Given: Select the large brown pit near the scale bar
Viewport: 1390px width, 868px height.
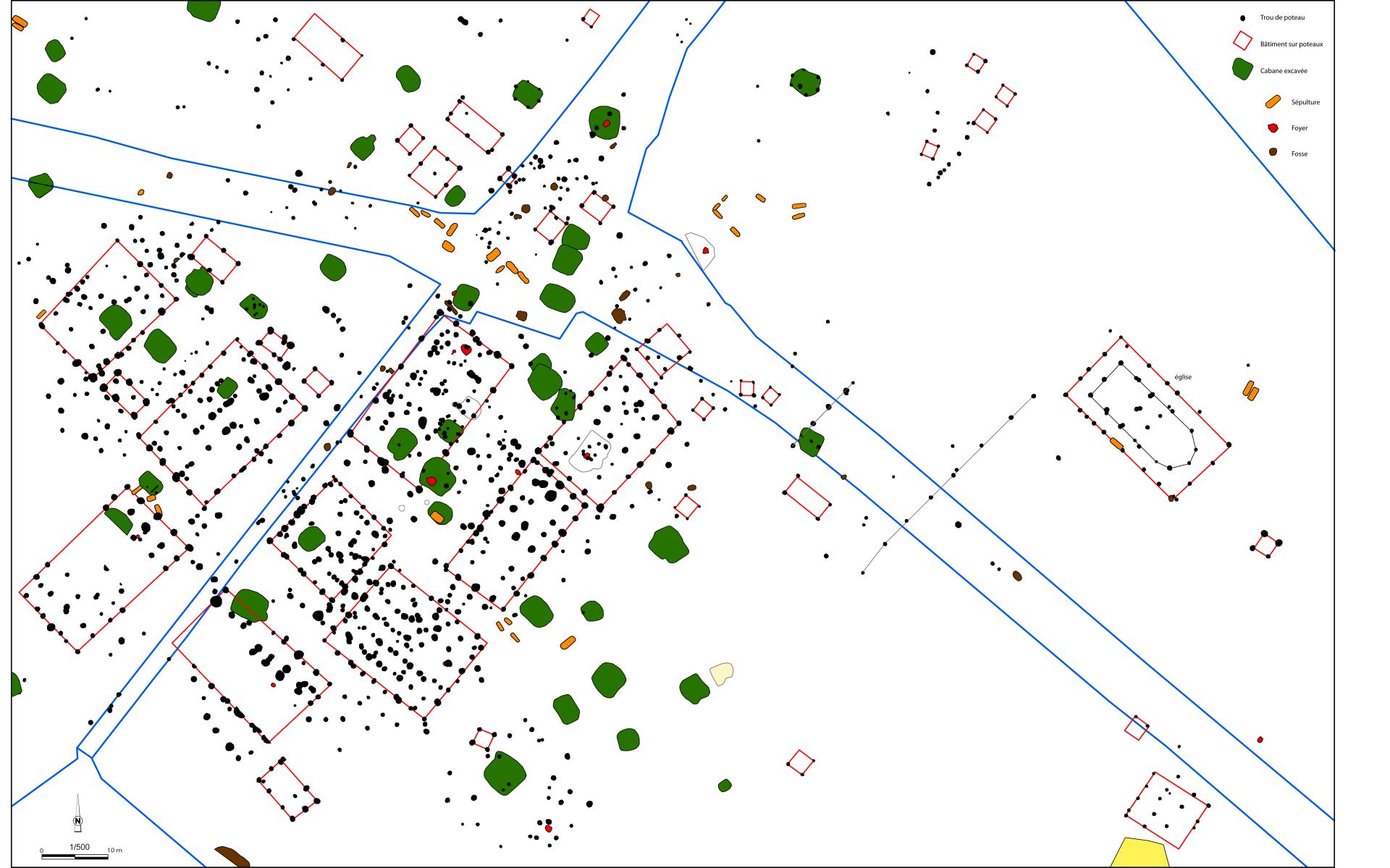Looking at the screenshot, I should tap(232, 856).
